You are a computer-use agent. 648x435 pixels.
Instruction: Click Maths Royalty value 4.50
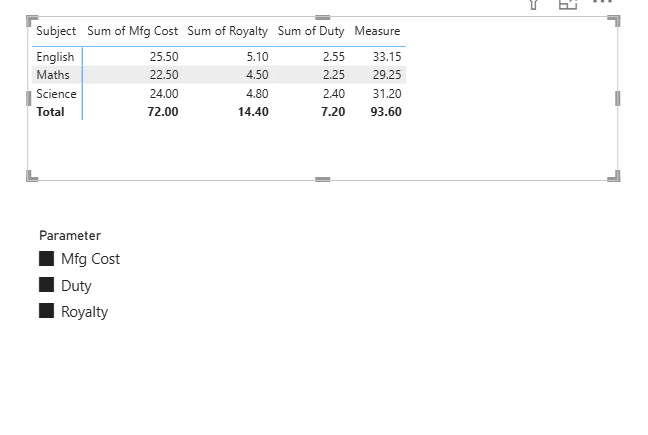[257, 75]
